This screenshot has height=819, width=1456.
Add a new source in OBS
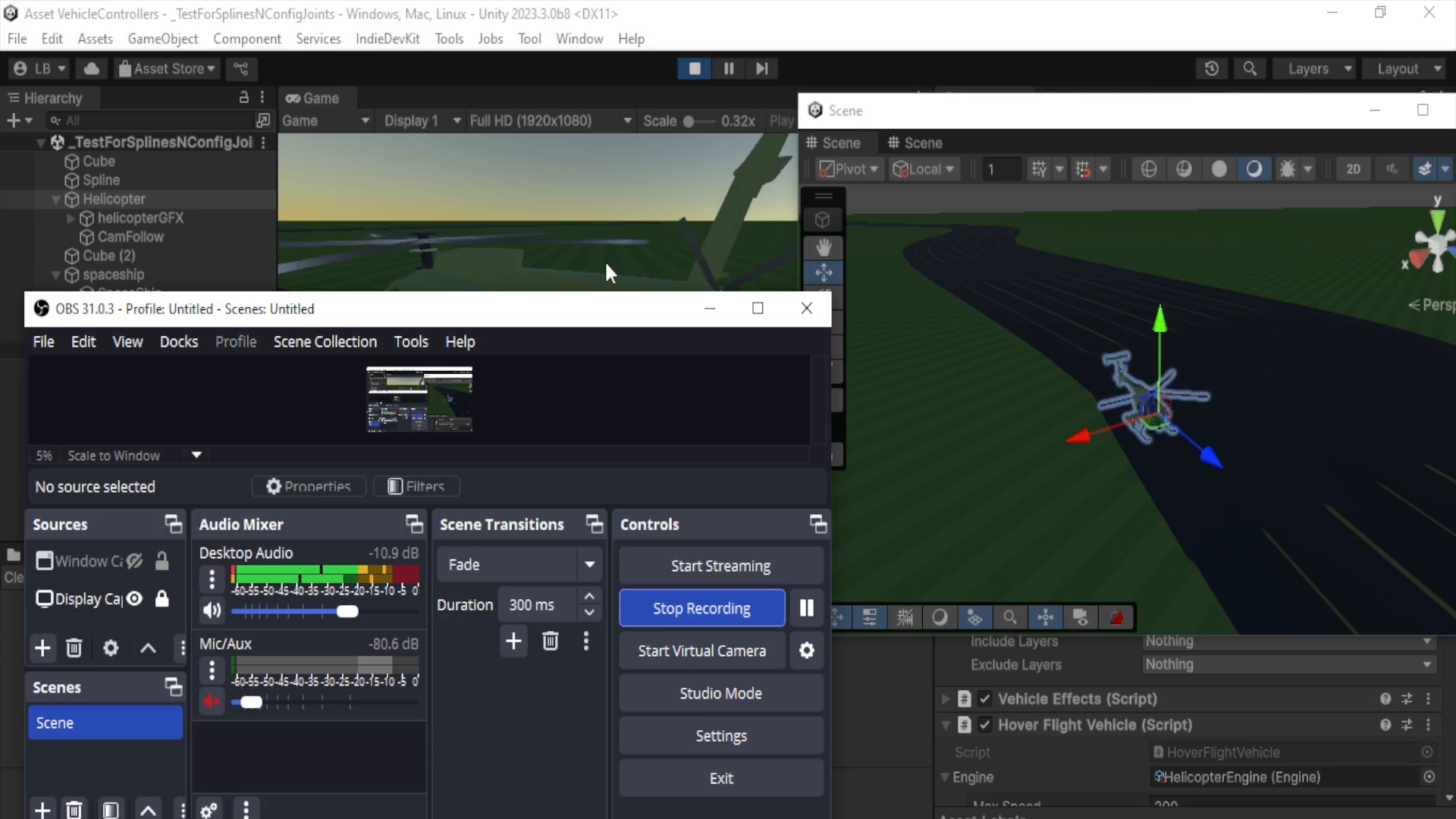pyautogui.click(x=42, y=648)
